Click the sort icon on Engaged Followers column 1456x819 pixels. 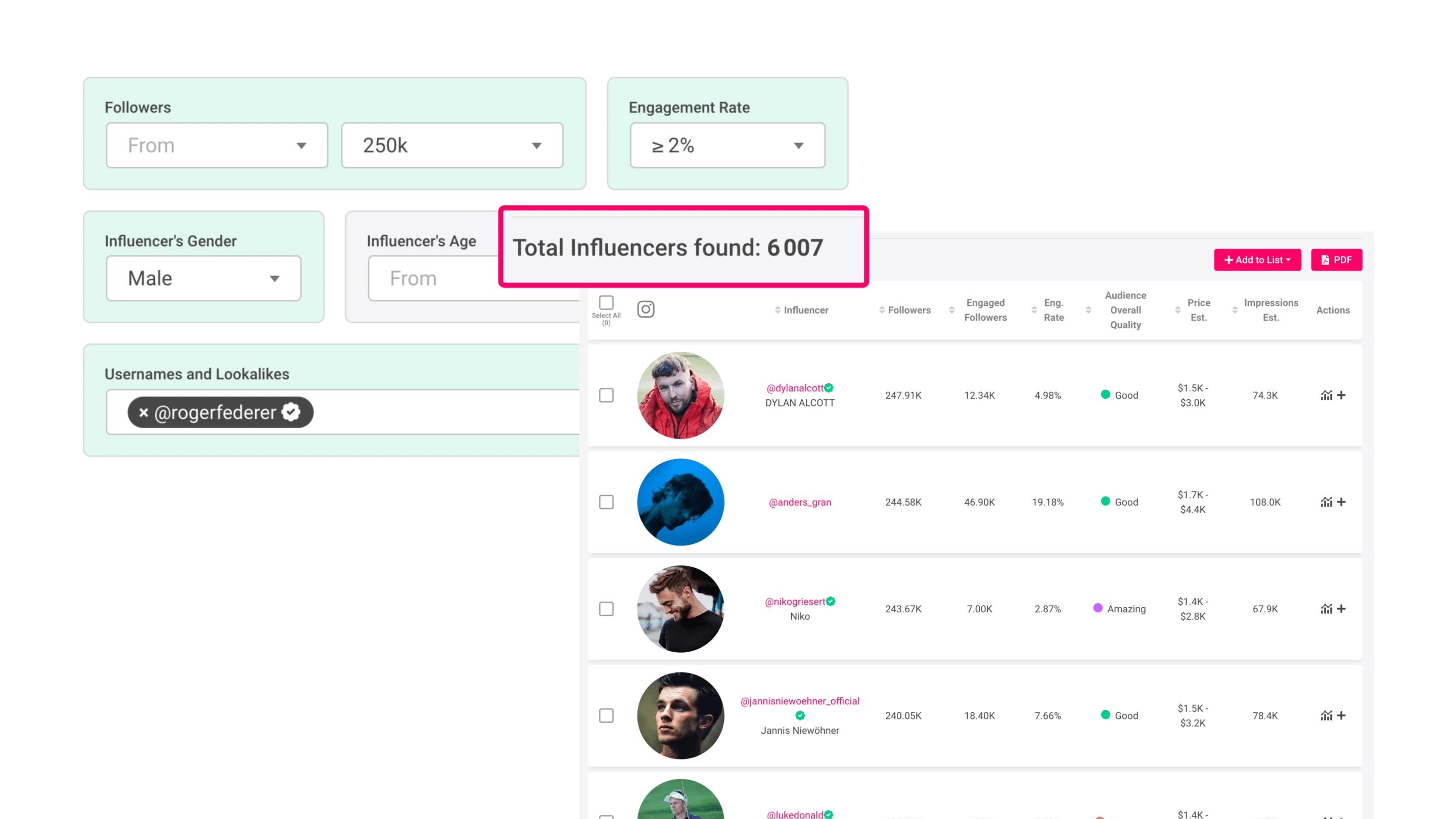(952, 309)
